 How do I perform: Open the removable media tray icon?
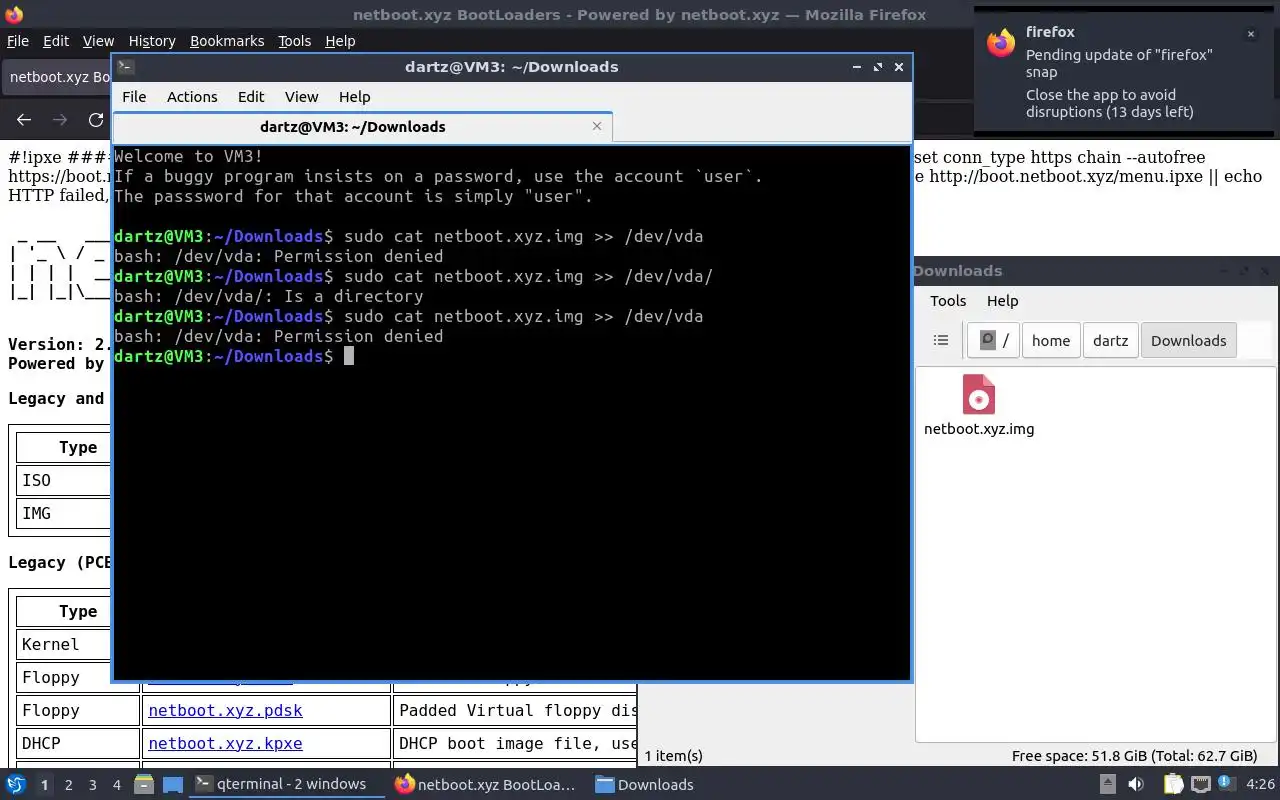pyautogui.click(x=1108, y=784)
